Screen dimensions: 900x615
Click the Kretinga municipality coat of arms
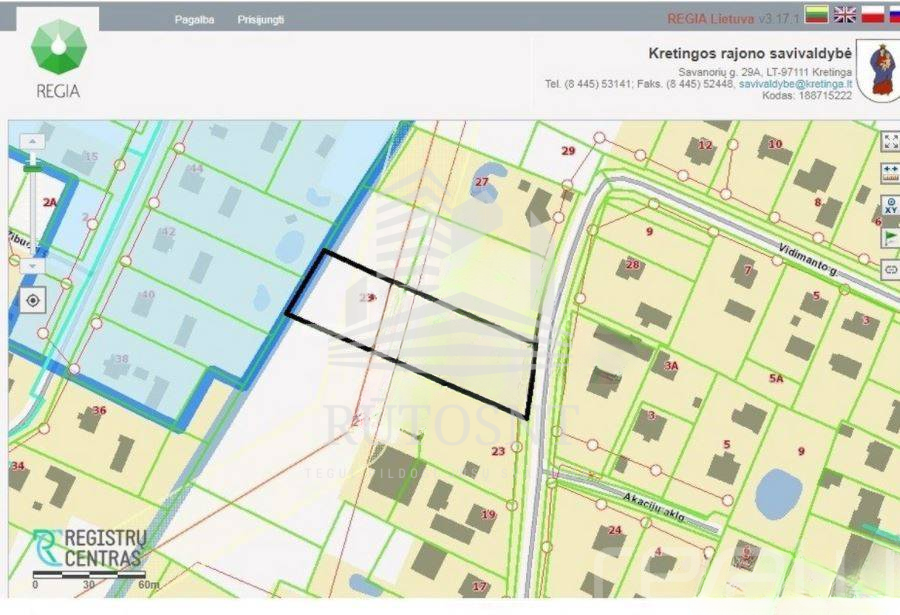click(x=880, y=70)
